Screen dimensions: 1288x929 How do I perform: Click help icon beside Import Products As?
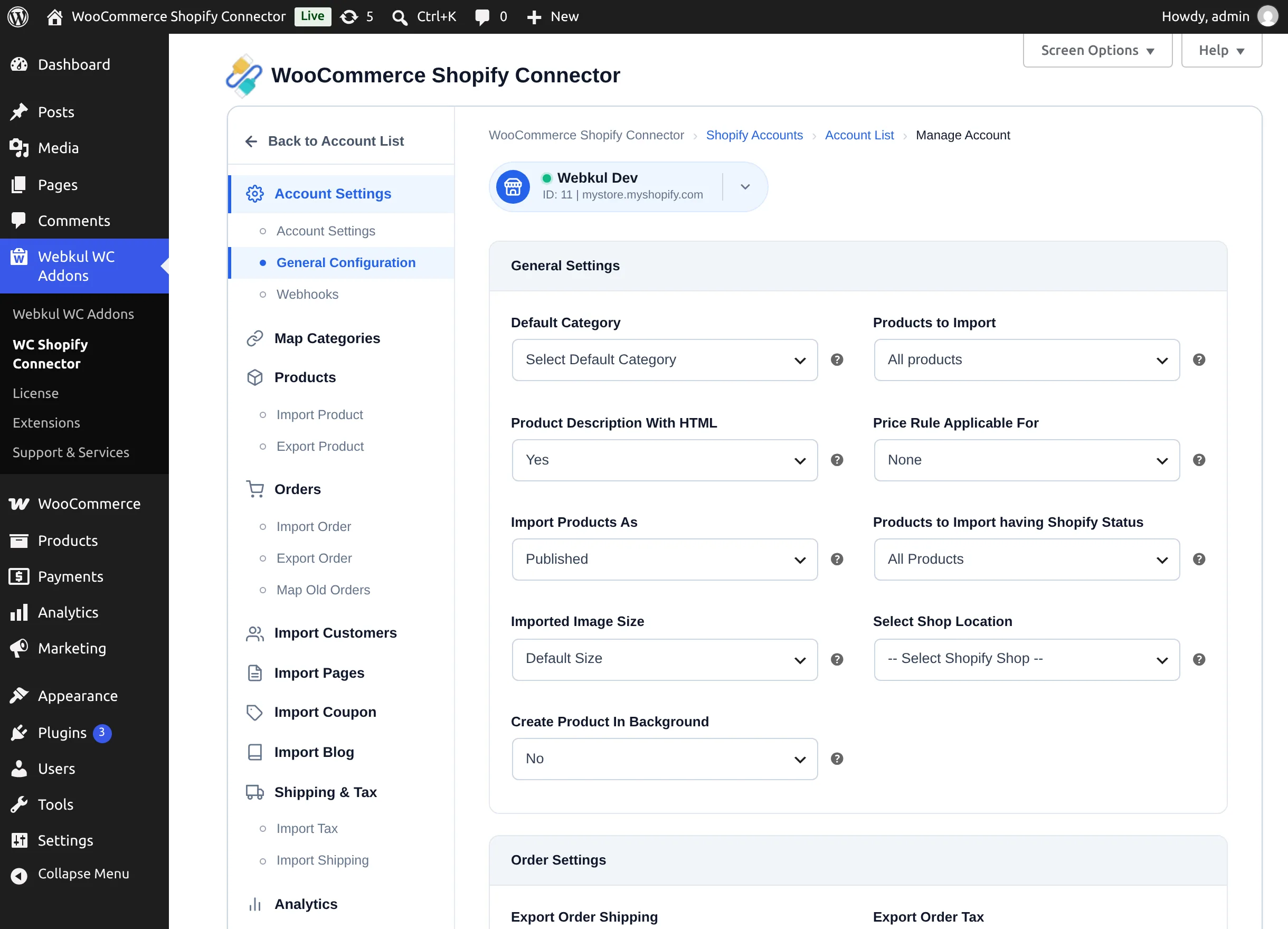coord(837,560)
